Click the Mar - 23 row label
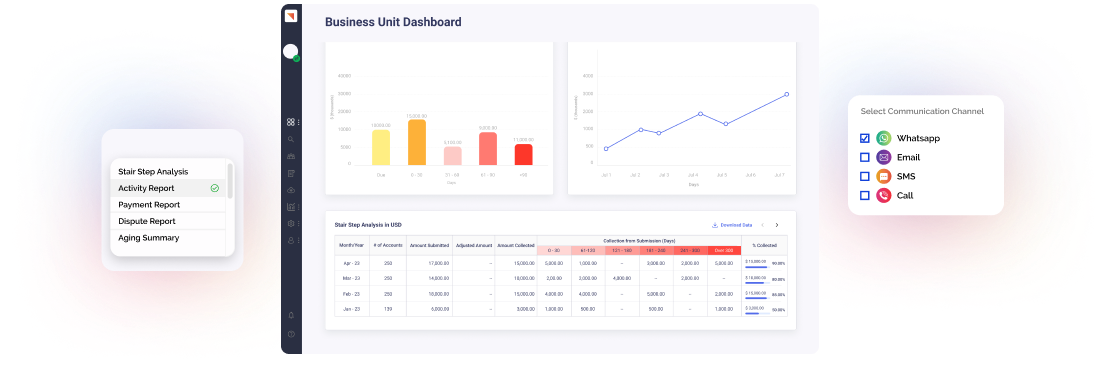Image resolution: width=1115 pixels, height=373 pixels. coord(352,278)
